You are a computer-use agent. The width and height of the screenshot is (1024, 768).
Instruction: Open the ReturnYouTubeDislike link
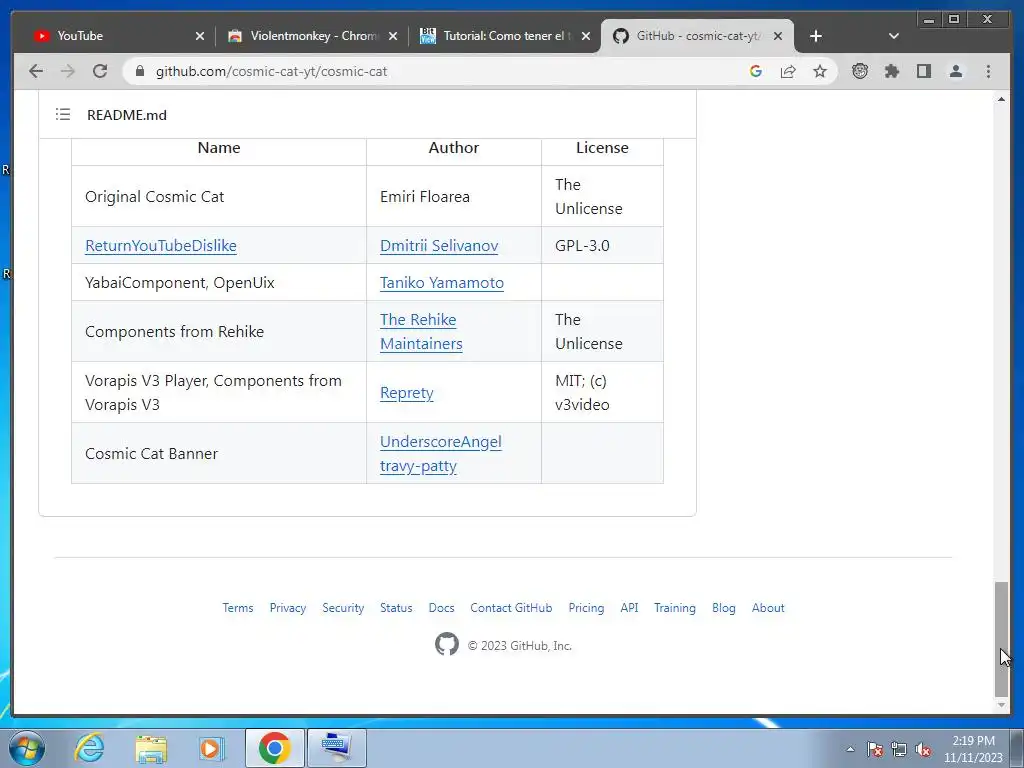pos(161,246)
